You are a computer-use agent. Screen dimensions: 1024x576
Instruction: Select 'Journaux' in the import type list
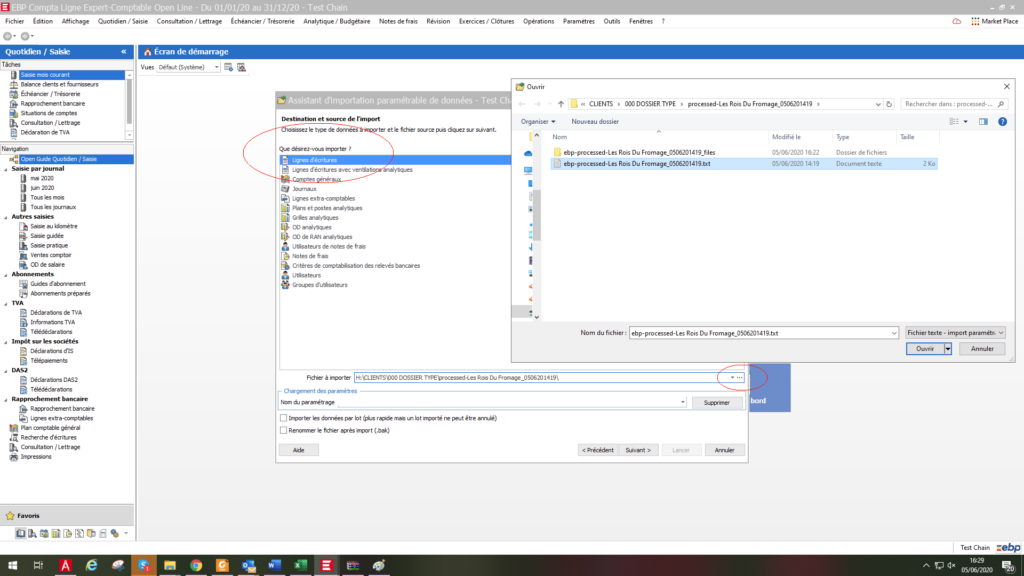click(x=304, y=189)
